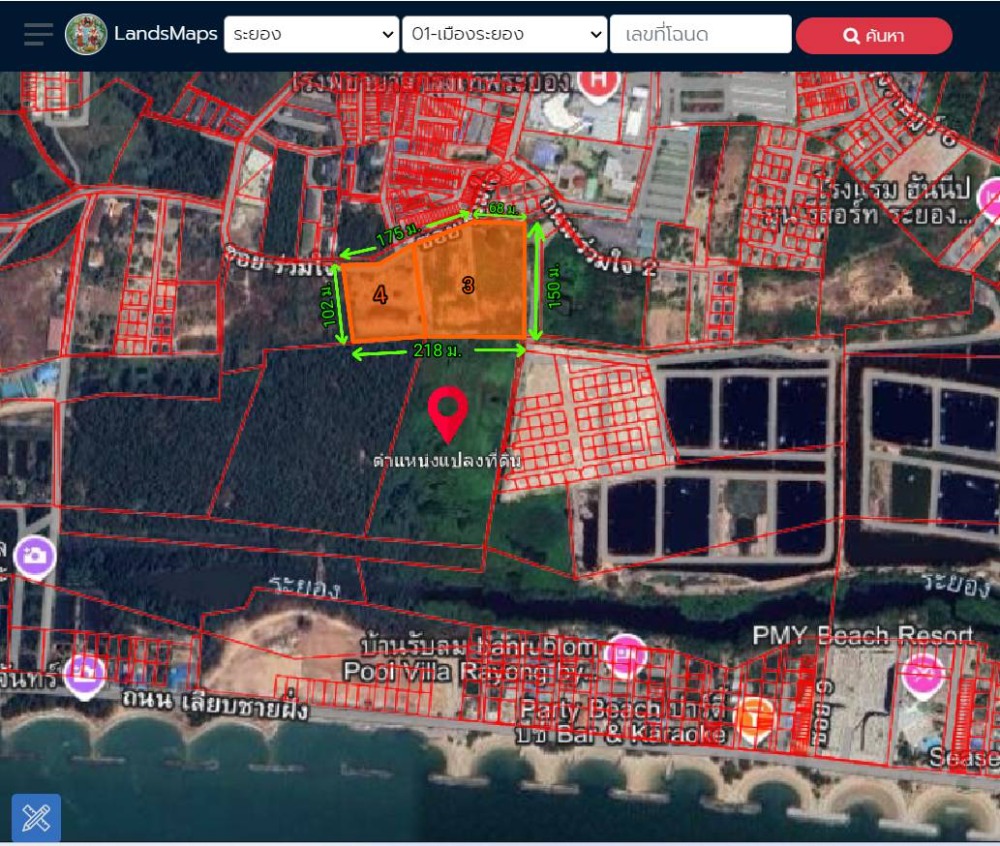Click the LandsMaps title text
Image resolution: width=1000 pixels, height=846 pixels.
(165, 34)
